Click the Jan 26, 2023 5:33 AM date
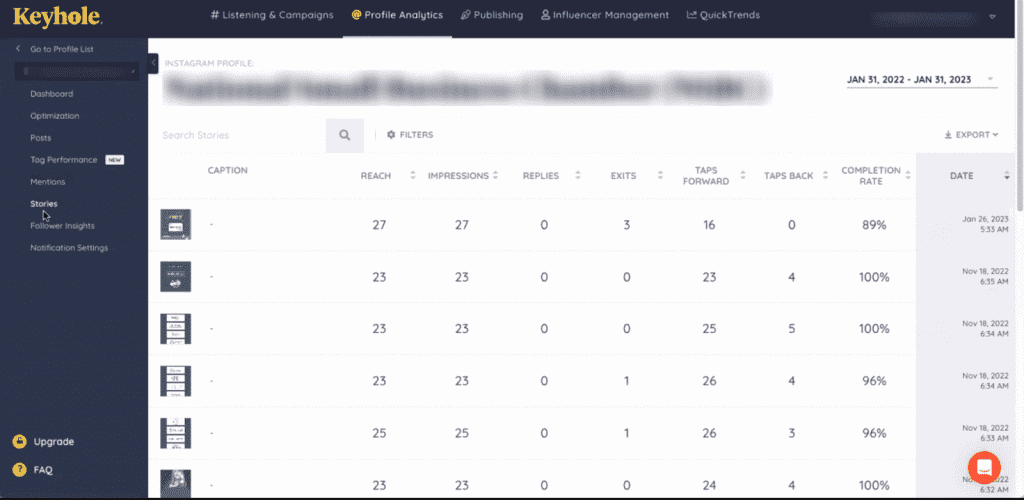This screenshot has height=500, width=1024. 985,225
